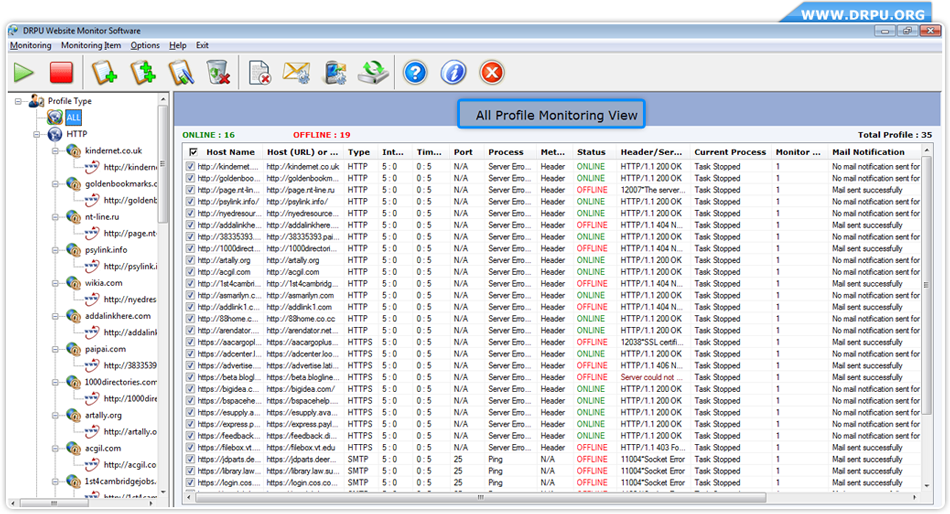Sort by Current Process column header
The height and width of the screenshot is (514, 950).
730,152
